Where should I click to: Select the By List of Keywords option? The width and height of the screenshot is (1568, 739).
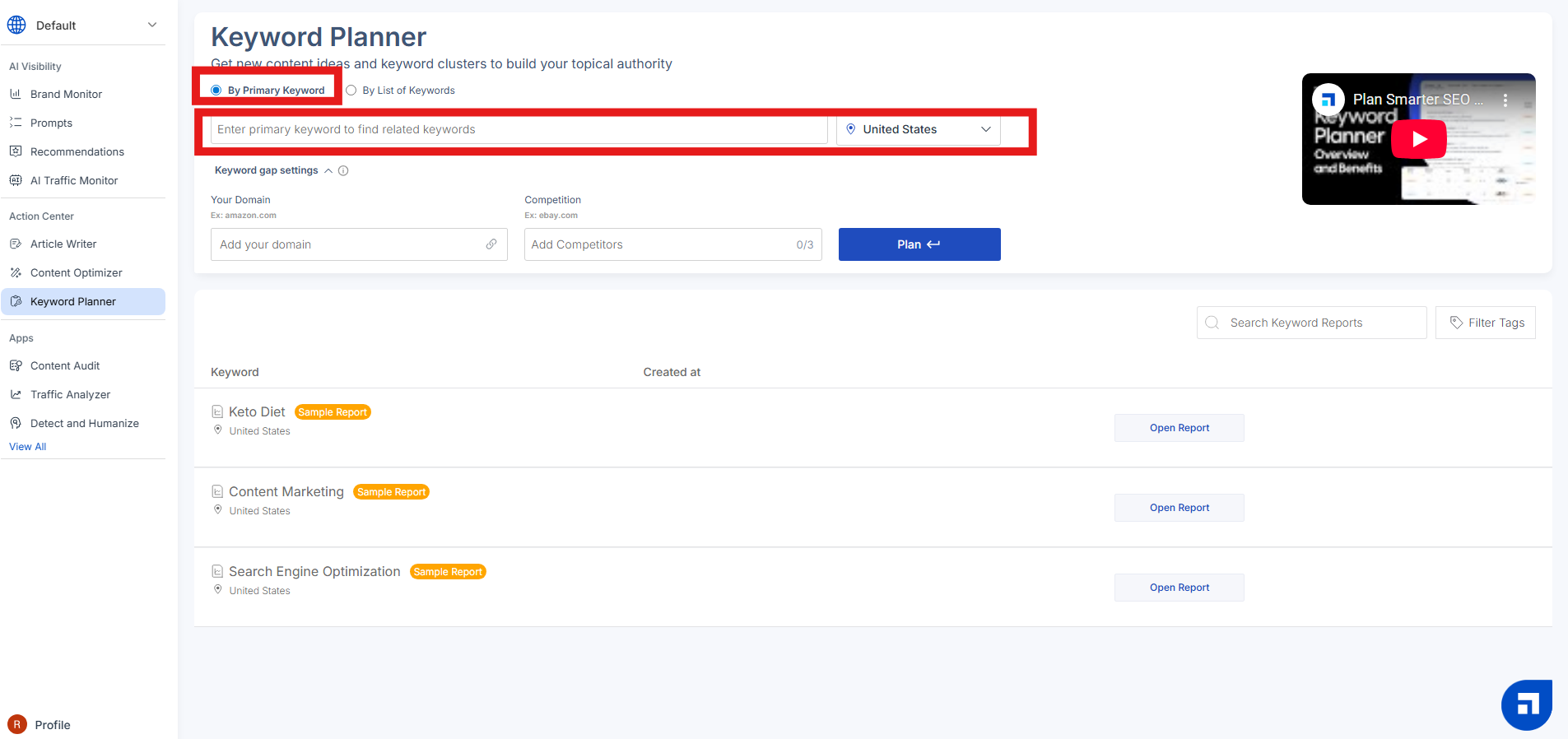[401, 91]
